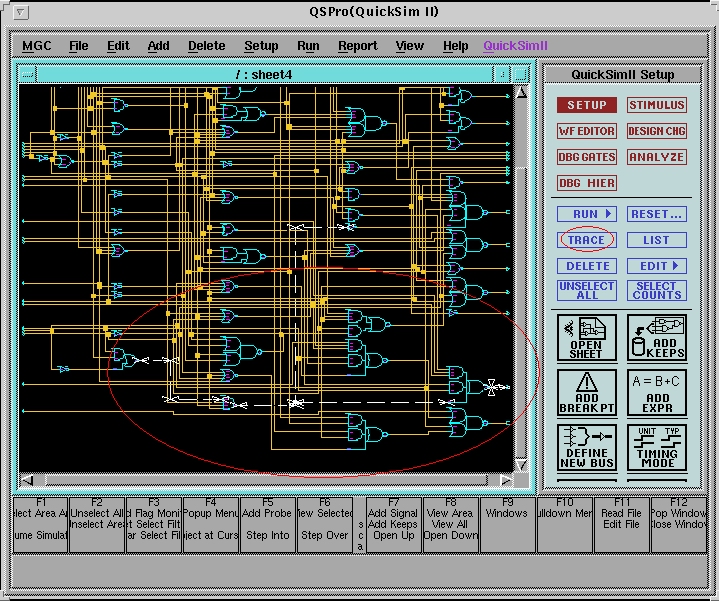Switch to the STIMULUS palette
The height and width of the screenshot is (601, 719).
coord(657,105)
